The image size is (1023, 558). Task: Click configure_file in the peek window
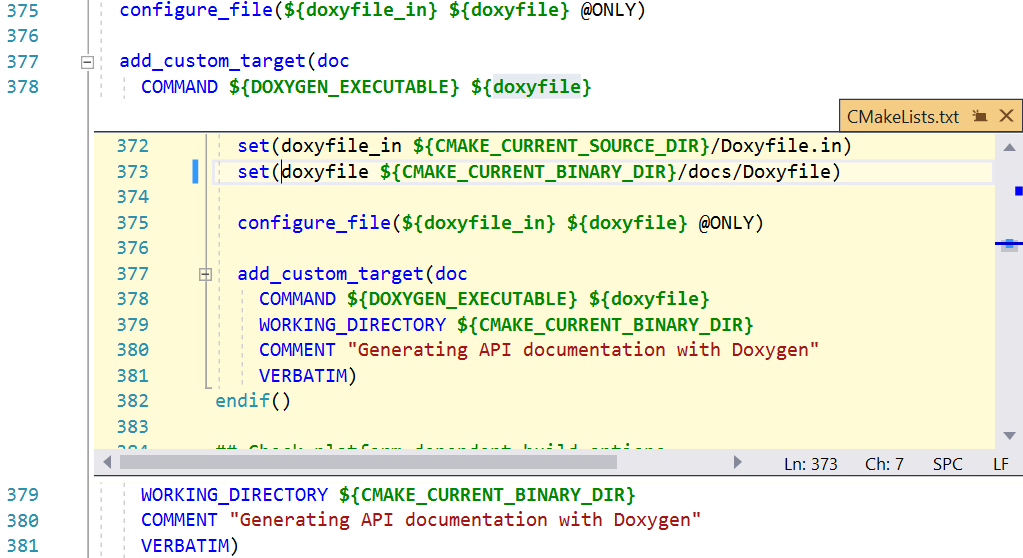(314, 223)
